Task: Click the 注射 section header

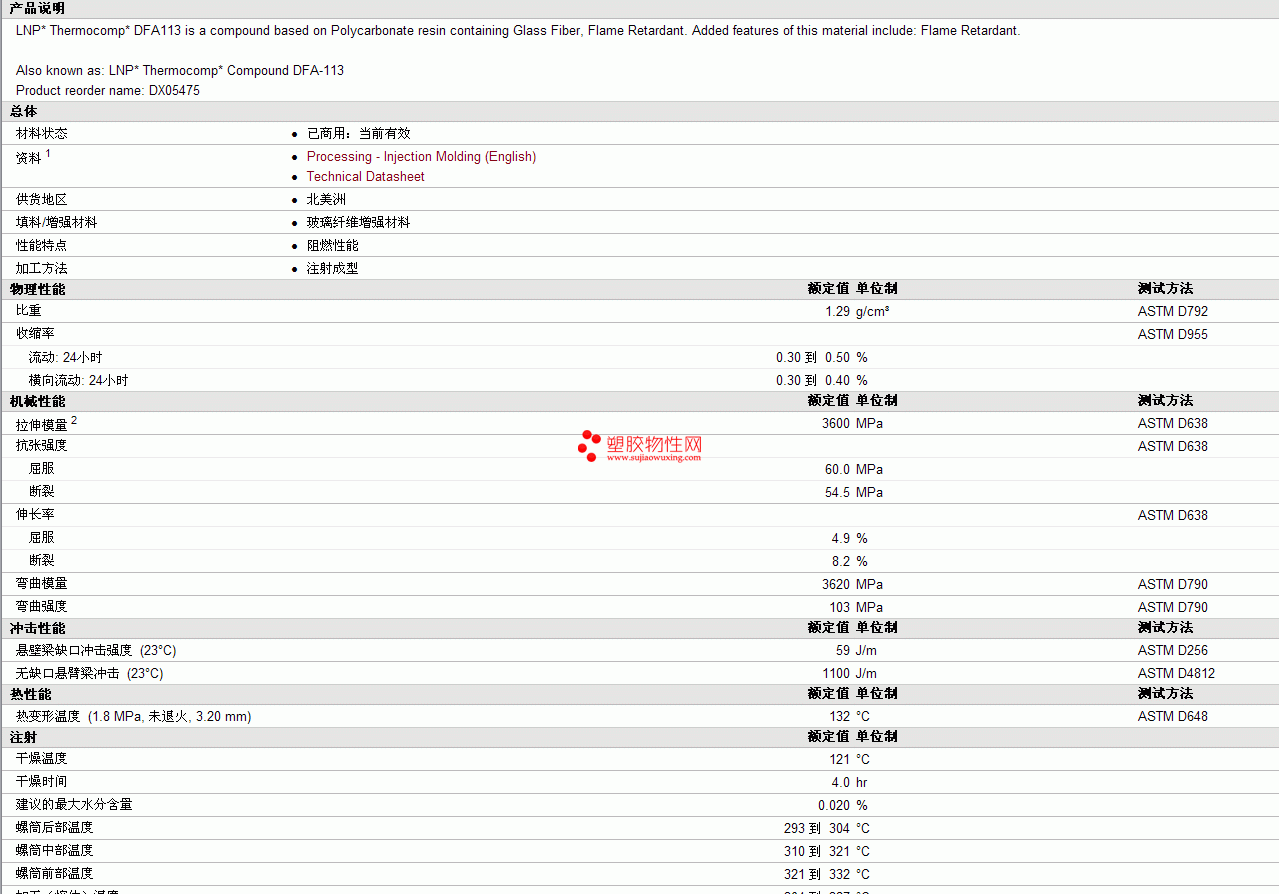Action: (x=24, y=737)
